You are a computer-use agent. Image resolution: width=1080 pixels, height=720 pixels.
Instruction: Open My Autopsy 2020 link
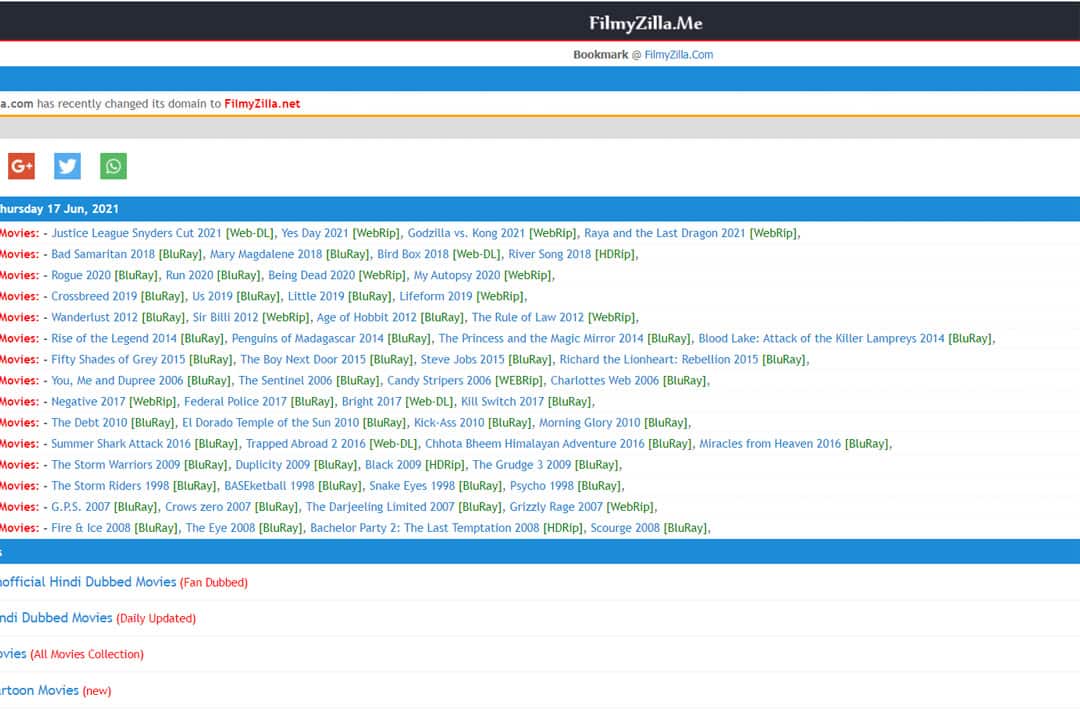click(x=457, y=275)
